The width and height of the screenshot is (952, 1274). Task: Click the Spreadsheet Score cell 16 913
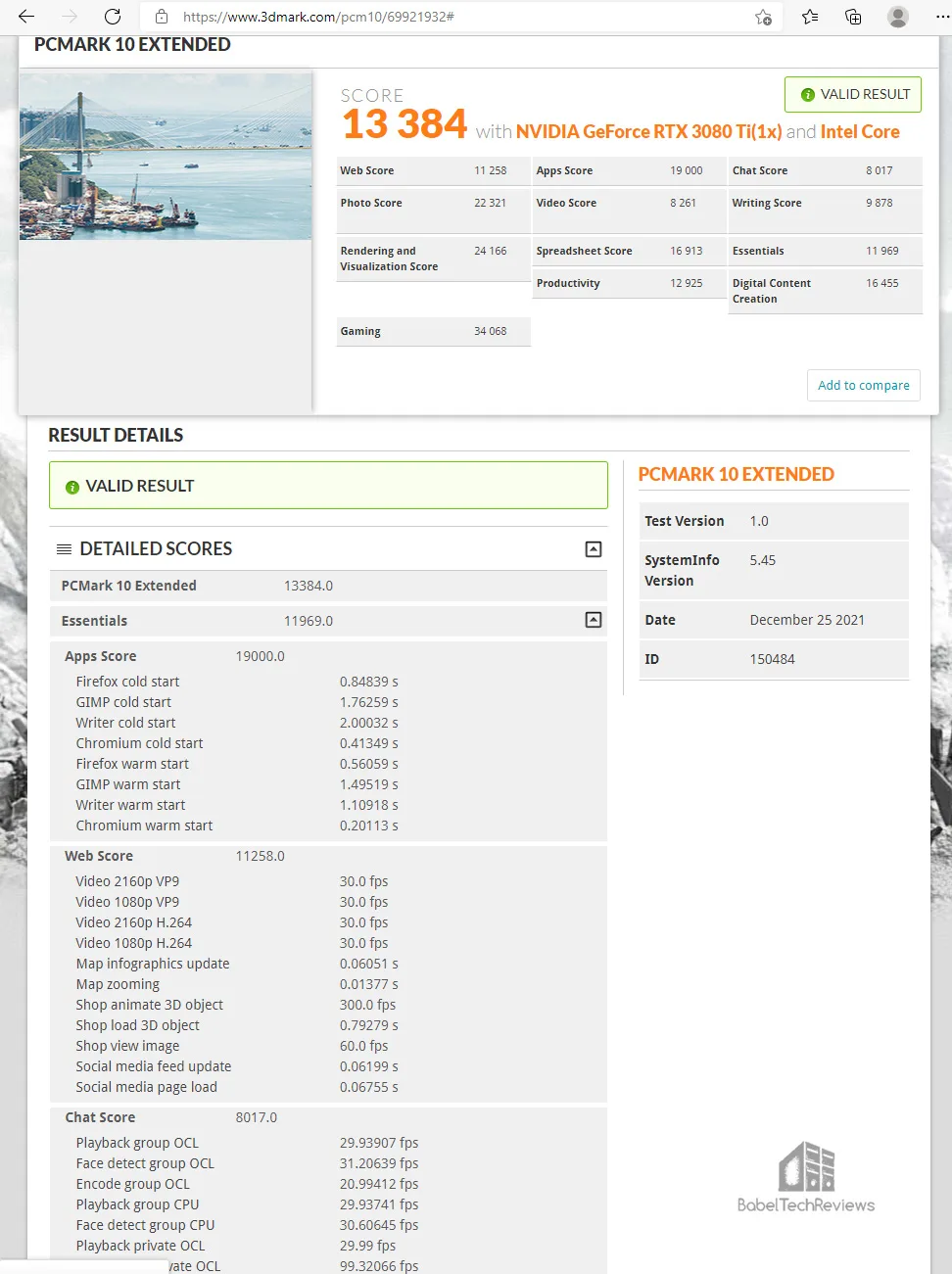[630, 251]
